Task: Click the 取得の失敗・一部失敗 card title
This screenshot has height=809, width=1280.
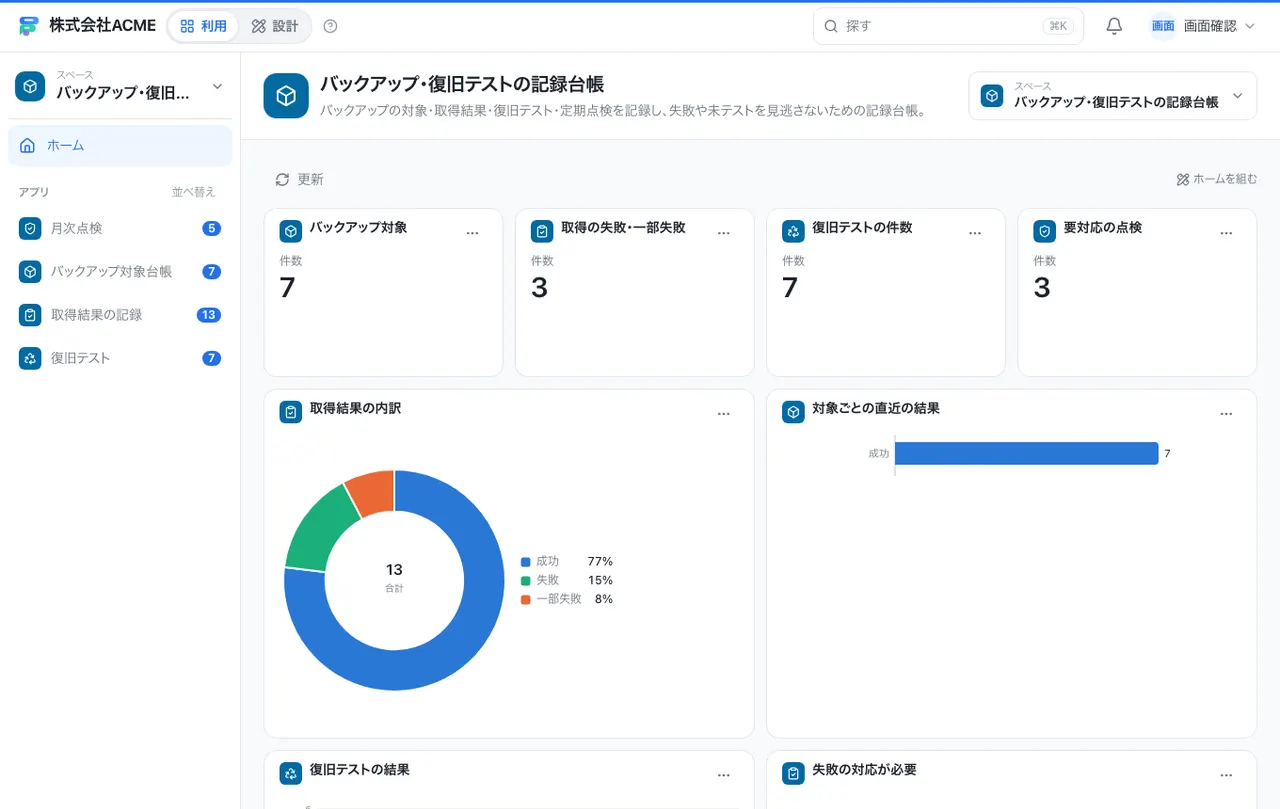Action: [623, 228]
